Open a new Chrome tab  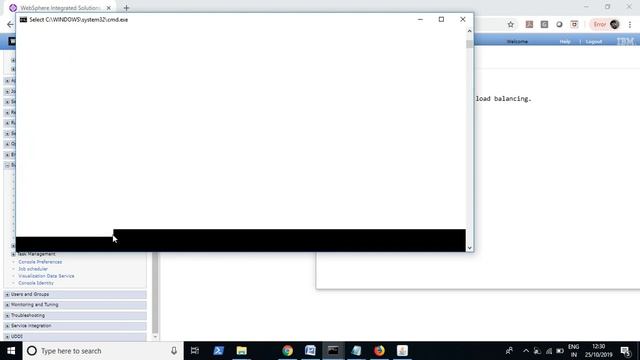(x=126, y=8)
